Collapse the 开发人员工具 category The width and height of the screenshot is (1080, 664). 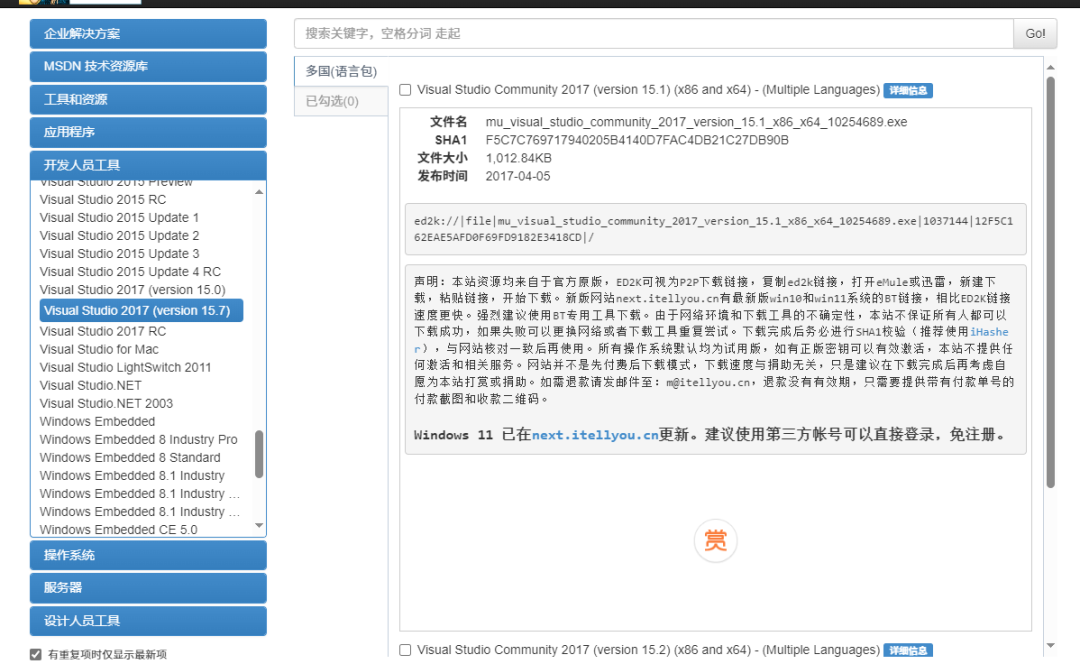(147, 165)
